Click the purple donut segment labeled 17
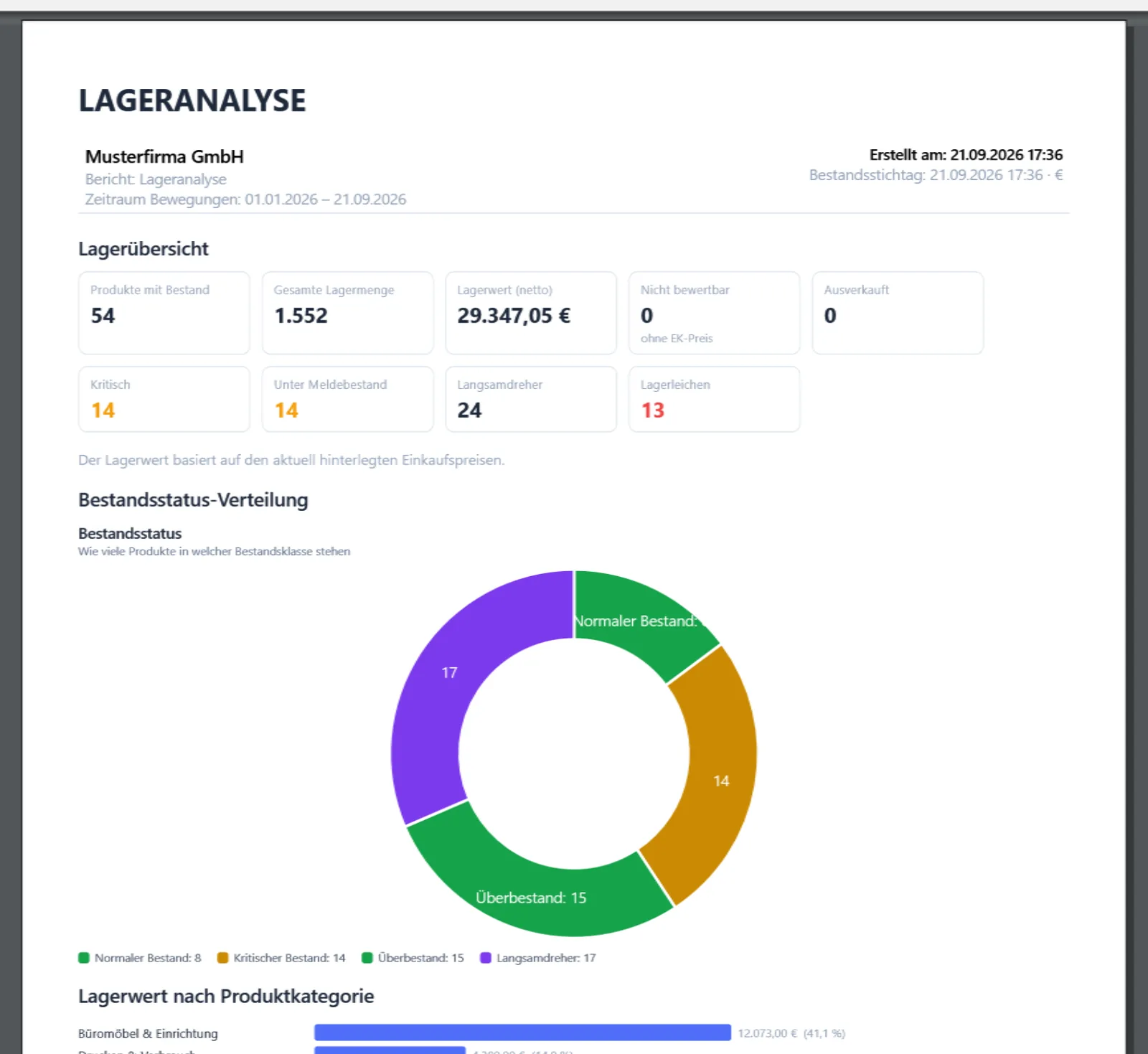The height and width of the screenshot is (1054, 1148). (449, 672)
